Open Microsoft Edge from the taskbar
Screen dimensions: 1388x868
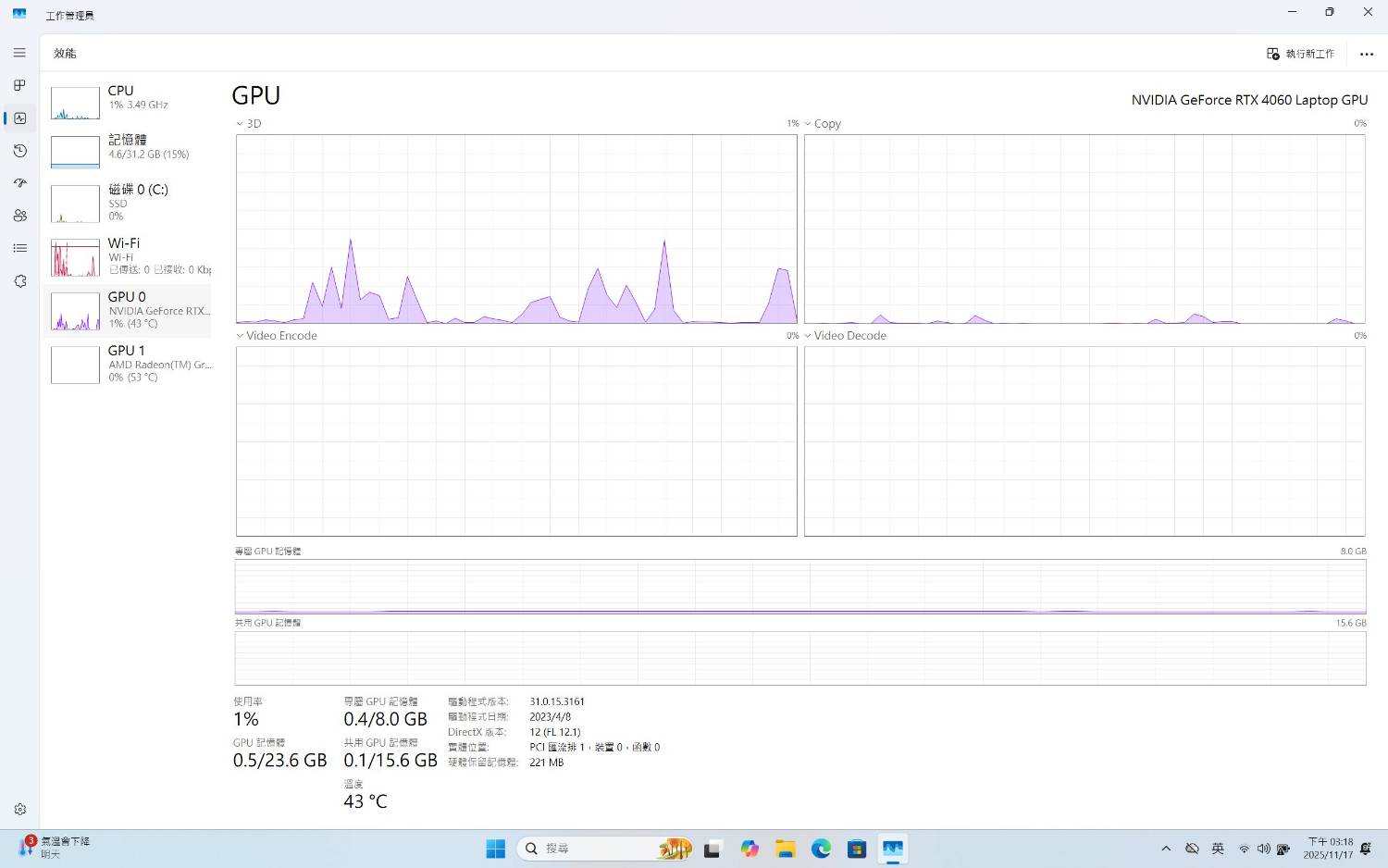[x=821, y=849]
